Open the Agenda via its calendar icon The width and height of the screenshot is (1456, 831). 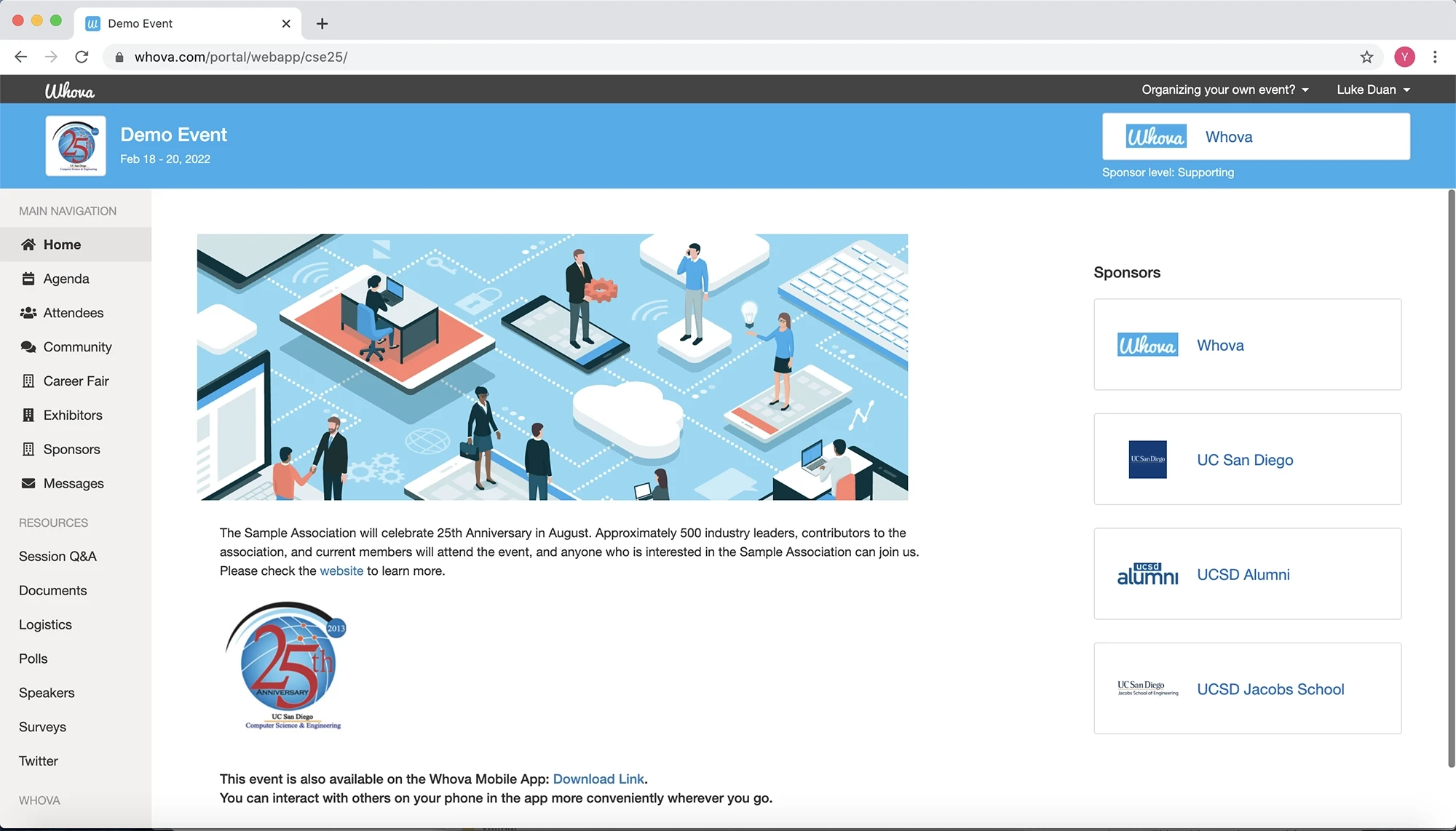pyautogui.click(x=28, y=279)
